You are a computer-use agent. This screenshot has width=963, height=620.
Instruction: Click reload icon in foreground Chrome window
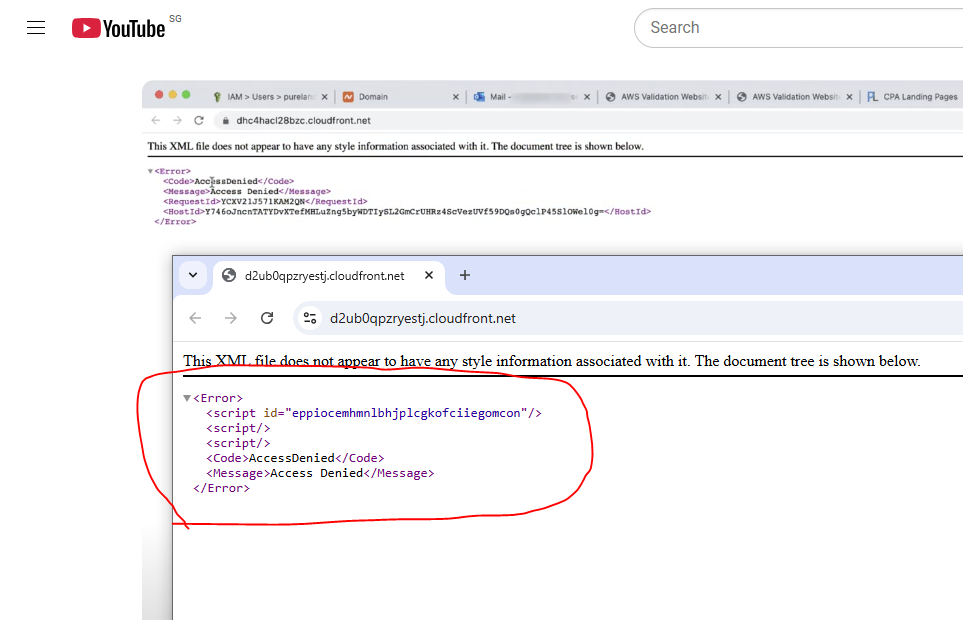click(267, 318)
